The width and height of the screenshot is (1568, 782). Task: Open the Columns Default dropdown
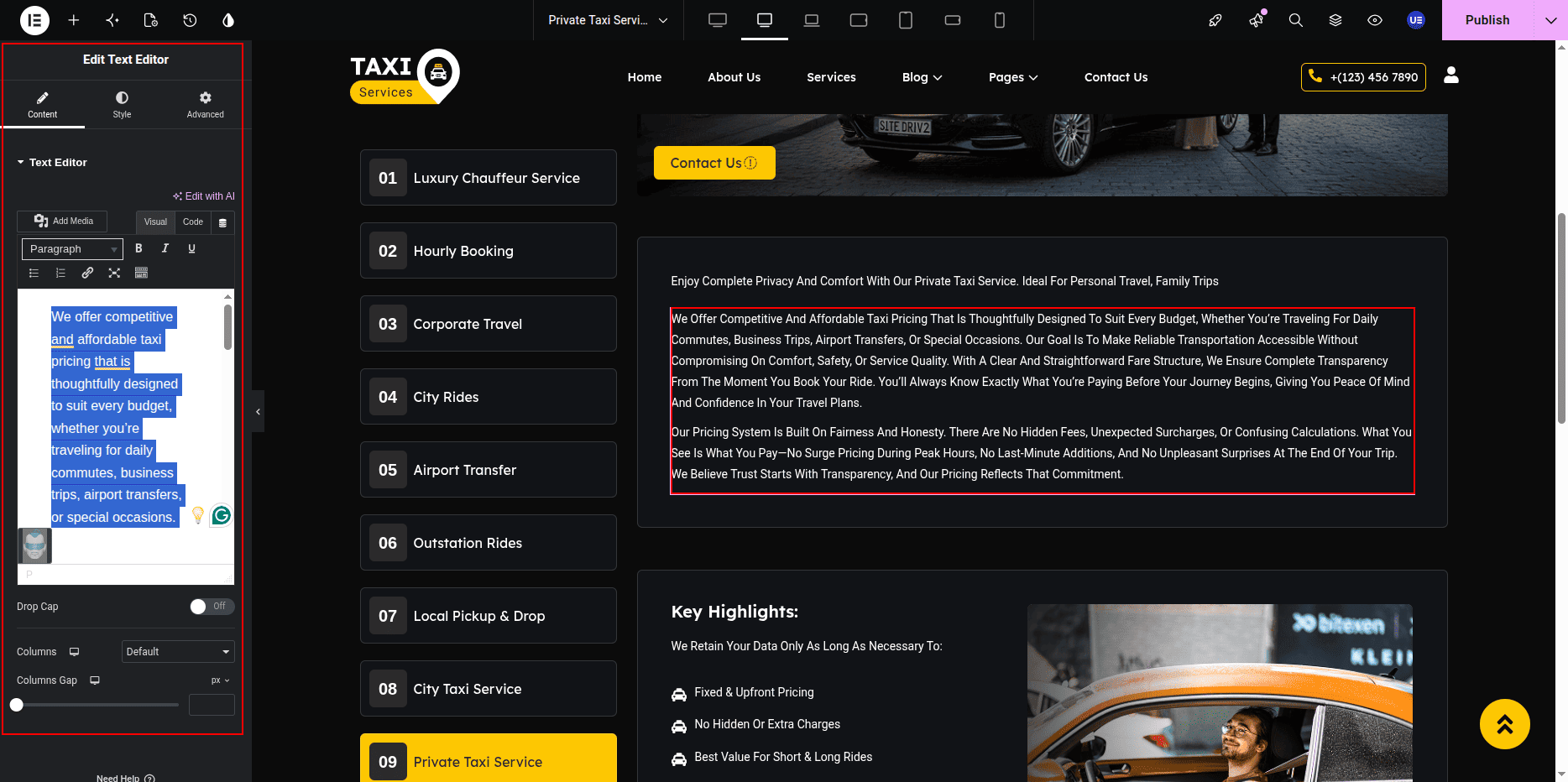tap(178, 651)
